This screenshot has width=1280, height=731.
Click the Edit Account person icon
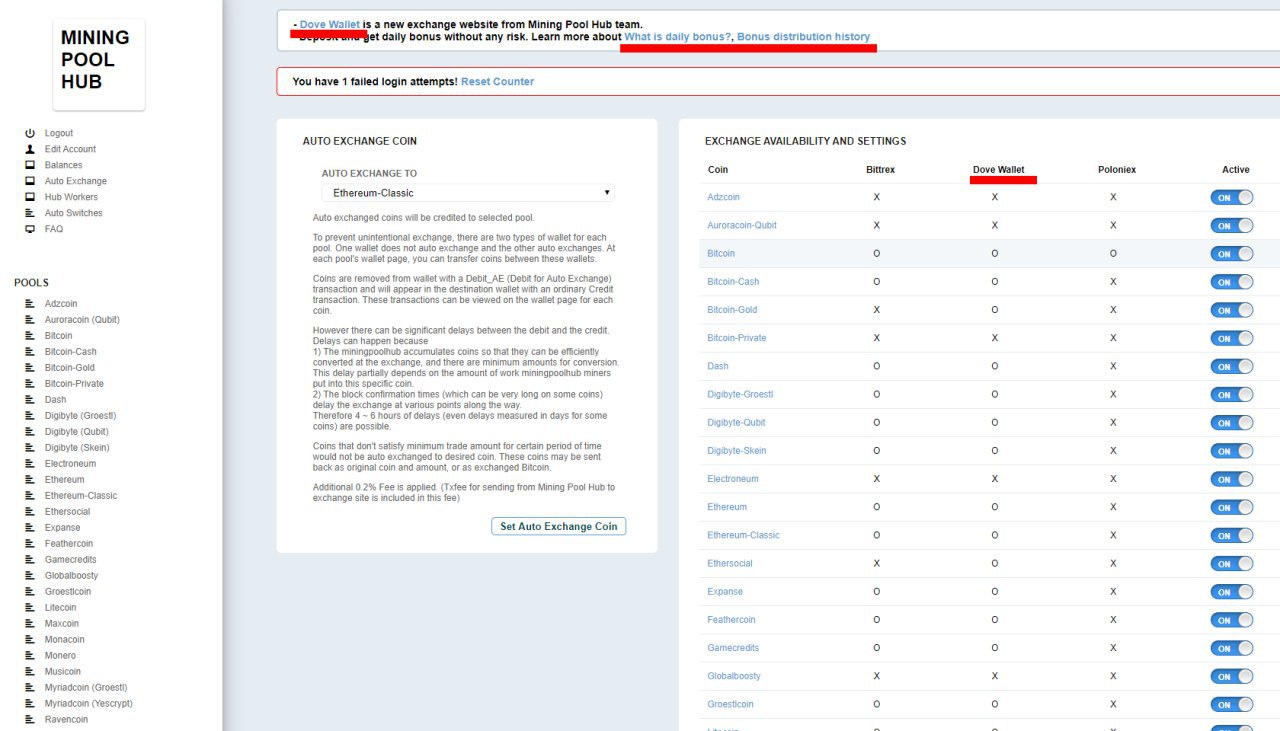(x=30, y=149)
